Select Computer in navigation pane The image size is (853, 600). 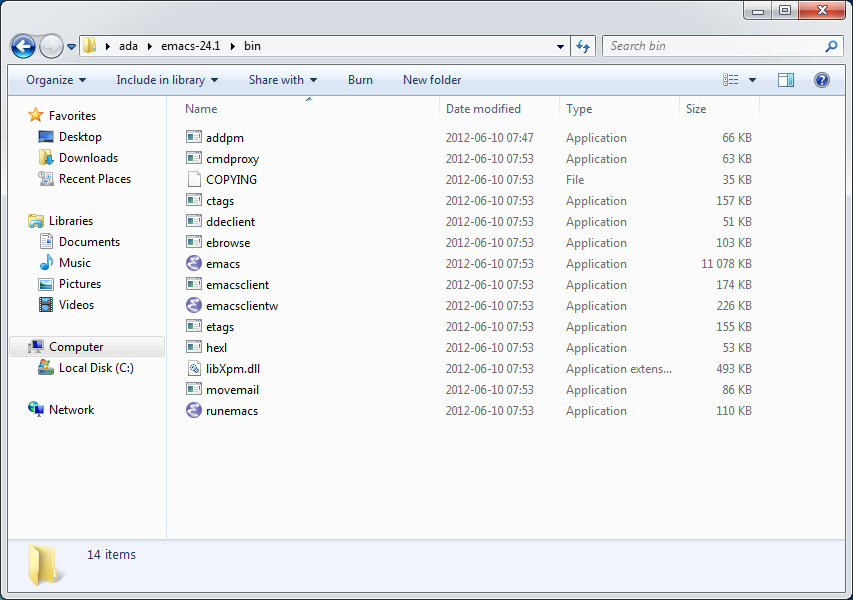click(87, 347)
